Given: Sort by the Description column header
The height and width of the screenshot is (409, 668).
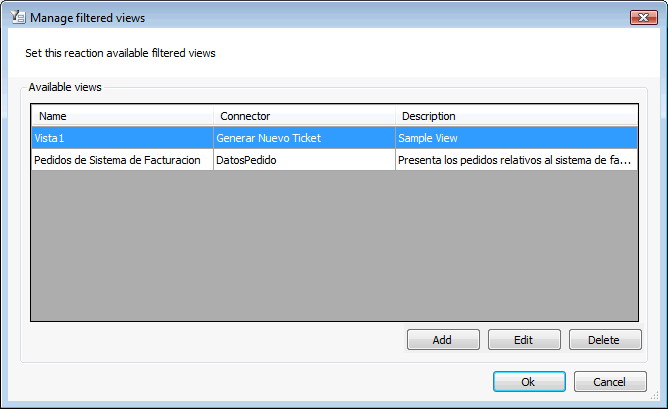Looking at the screenshot, I should click(516, 116).
